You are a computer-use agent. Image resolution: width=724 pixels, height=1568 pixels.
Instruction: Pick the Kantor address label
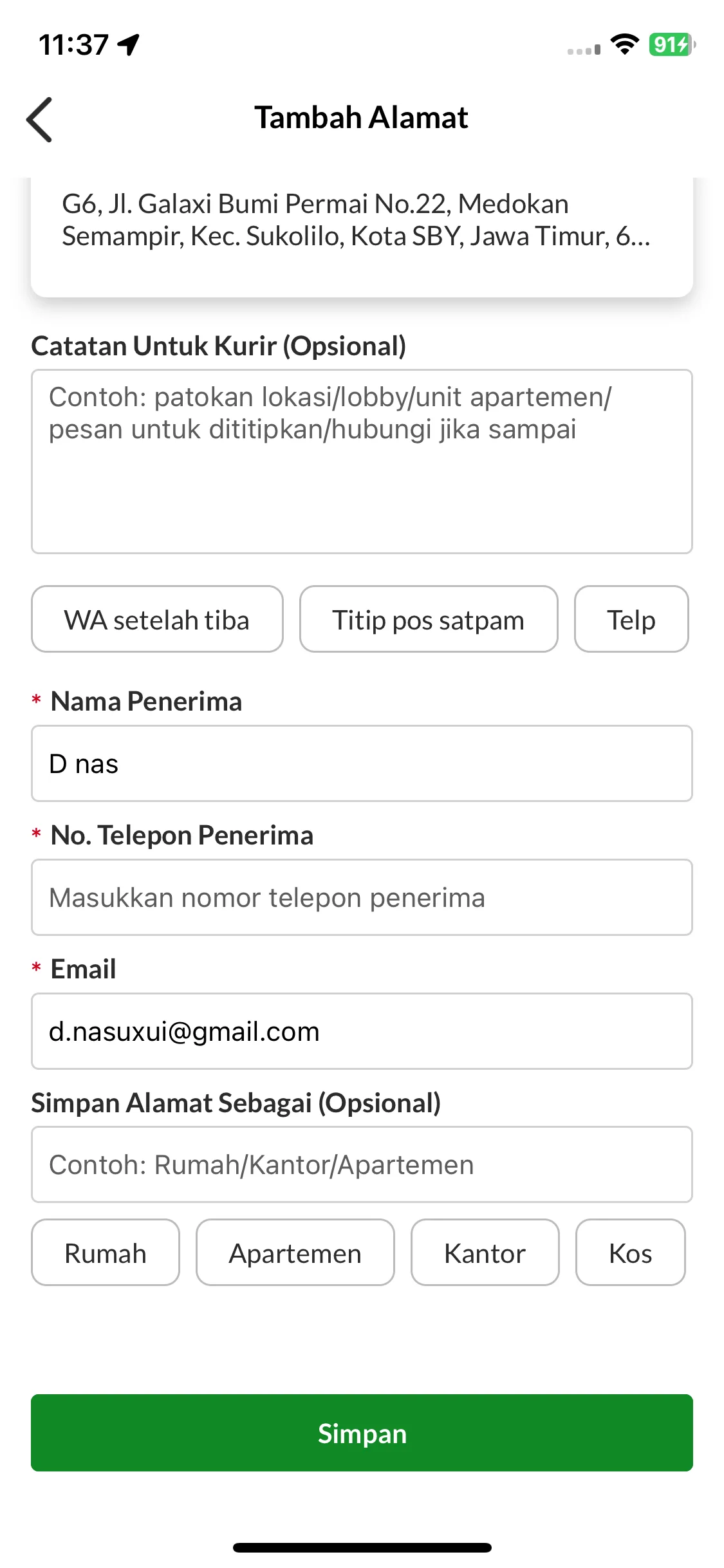[485, 1253]
